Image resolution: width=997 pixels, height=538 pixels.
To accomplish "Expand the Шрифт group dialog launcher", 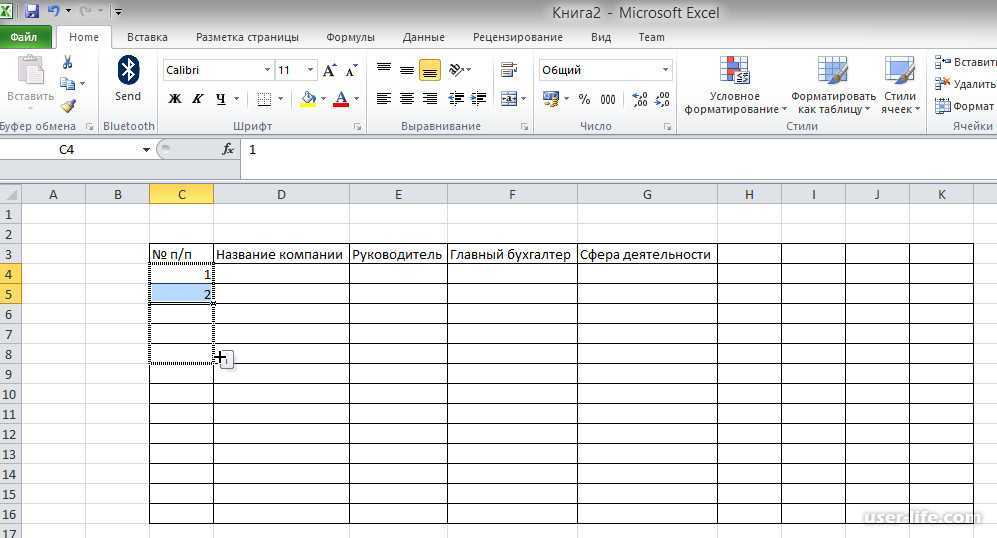I will click(x=357, y=127).
